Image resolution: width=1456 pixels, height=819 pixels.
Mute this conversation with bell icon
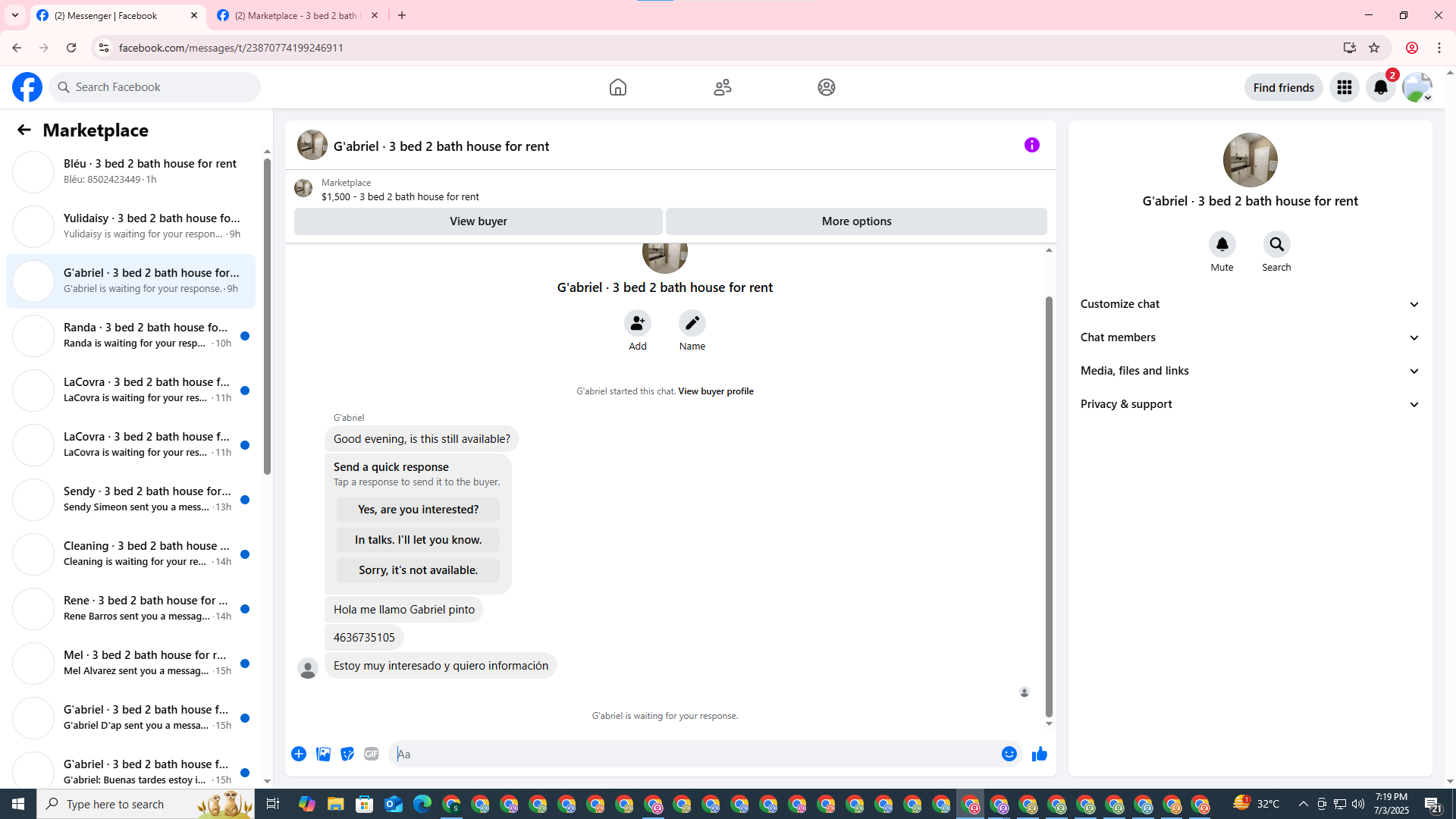[x=1222, y=245]
